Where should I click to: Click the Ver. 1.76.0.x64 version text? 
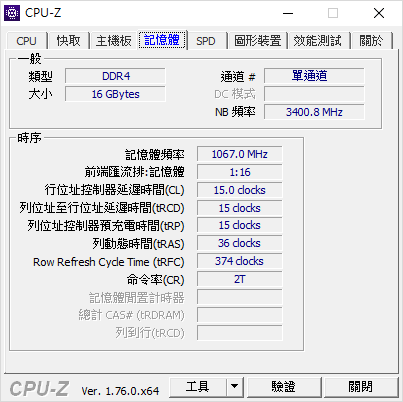[120, 391]
